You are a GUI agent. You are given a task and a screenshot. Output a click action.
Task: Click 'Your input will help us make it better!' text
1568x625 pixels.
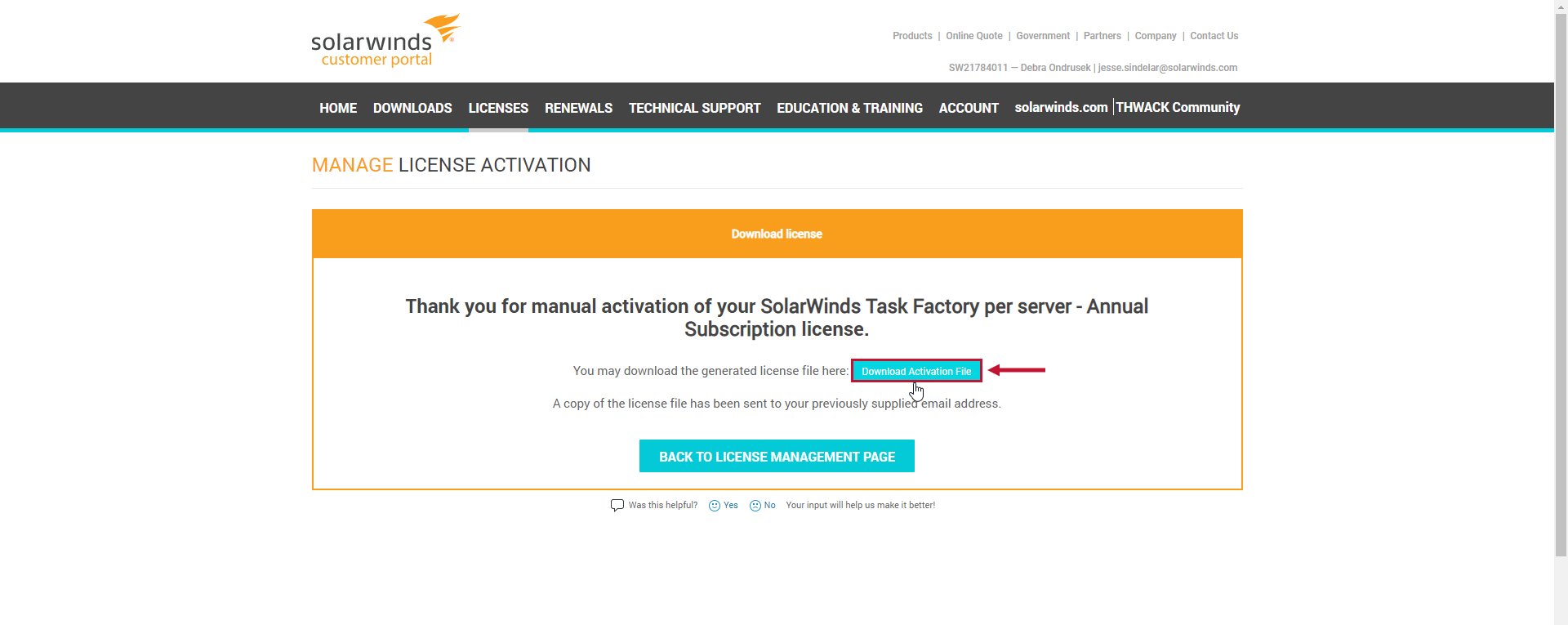coord(861,506)
